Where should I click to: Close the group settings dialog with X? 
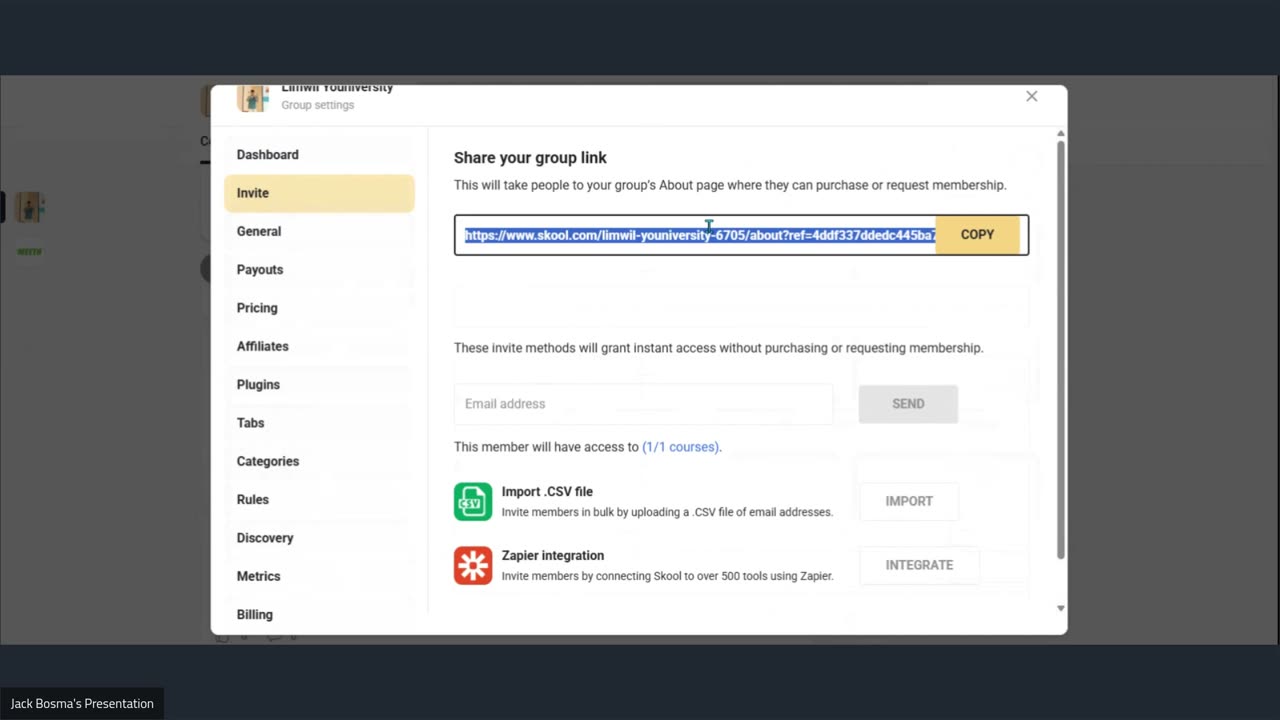pyautogui.click(x=1032, y=96)
